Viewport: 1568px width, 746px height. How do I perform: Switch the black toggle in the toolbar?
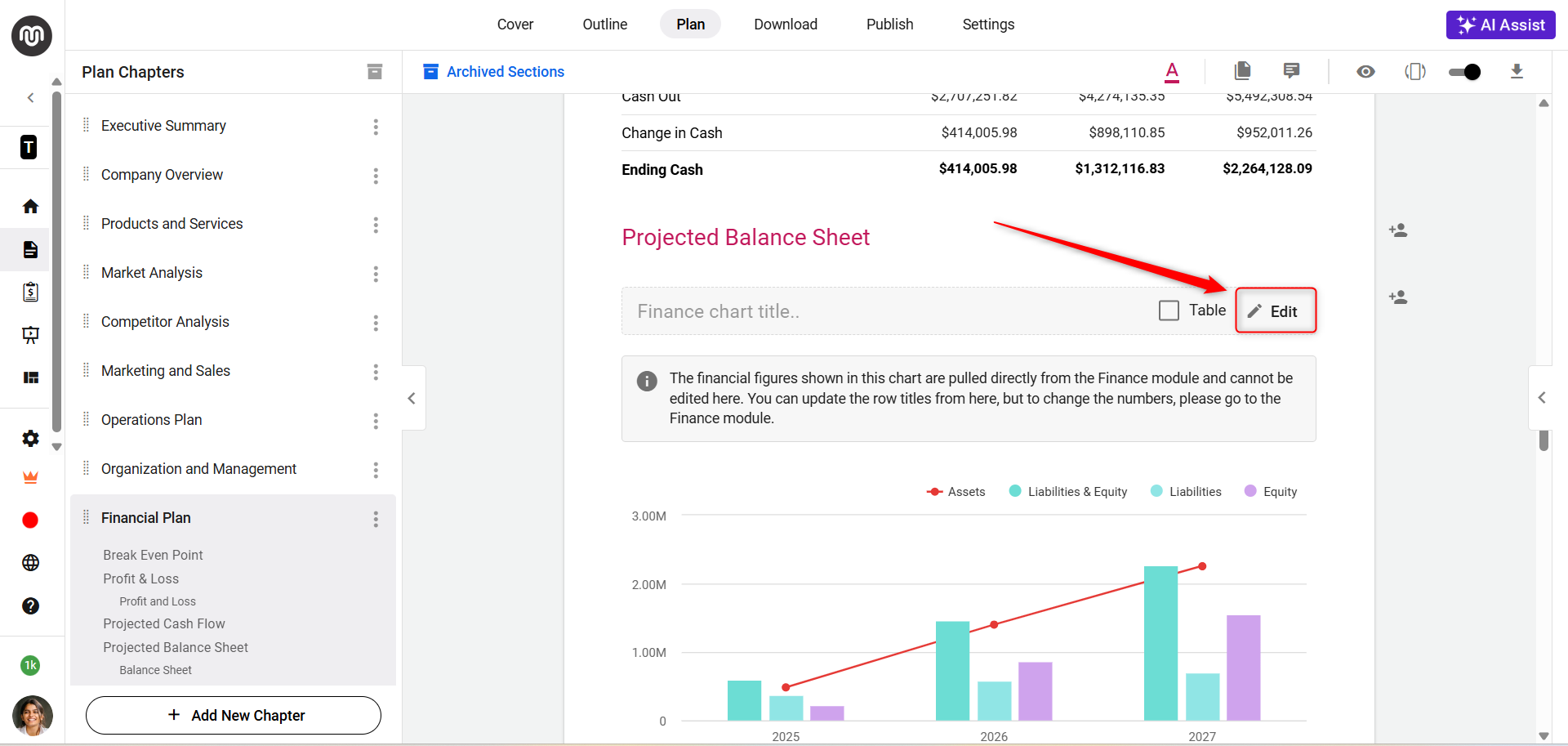(x=1464, y=72)
